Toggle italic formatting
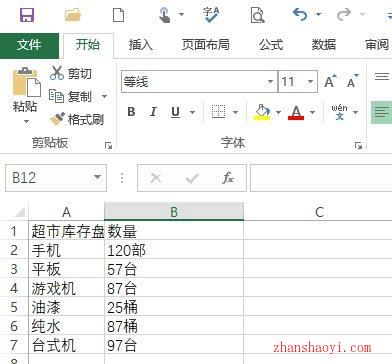The height and width of the screenshot is (364, 392). coord(153,112)
